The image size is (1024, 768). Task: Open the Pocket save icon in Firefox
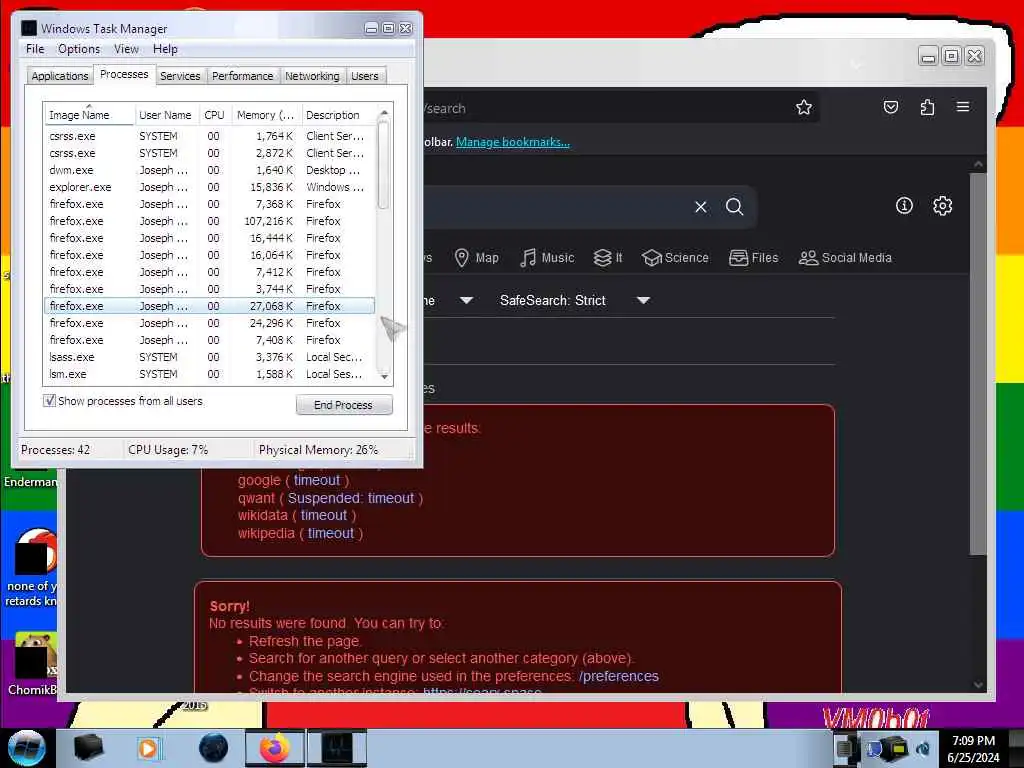(891, 107)
